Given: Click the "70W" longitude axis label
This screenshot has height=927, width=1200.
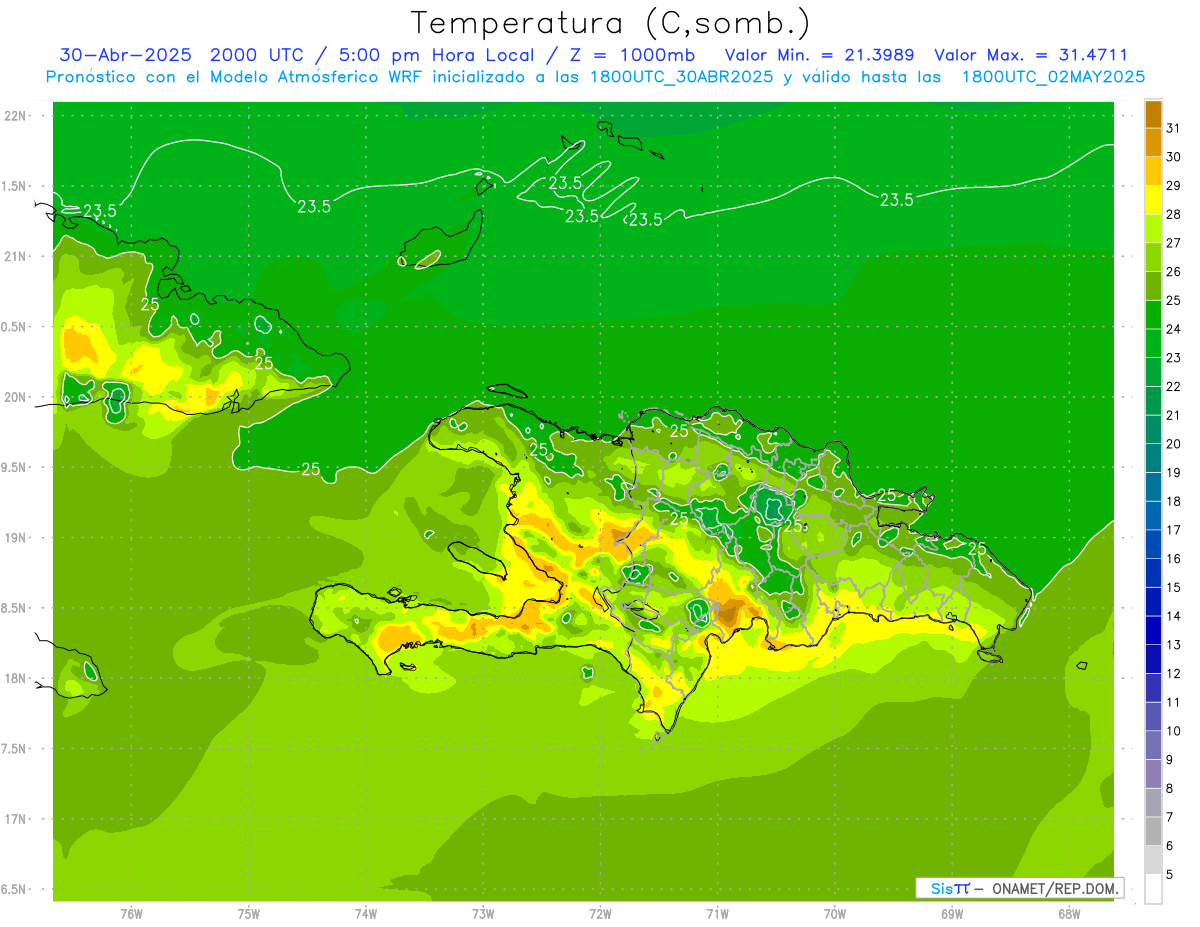Looking at the screenshot, I should pyautogui.click(x=835, y=914).
